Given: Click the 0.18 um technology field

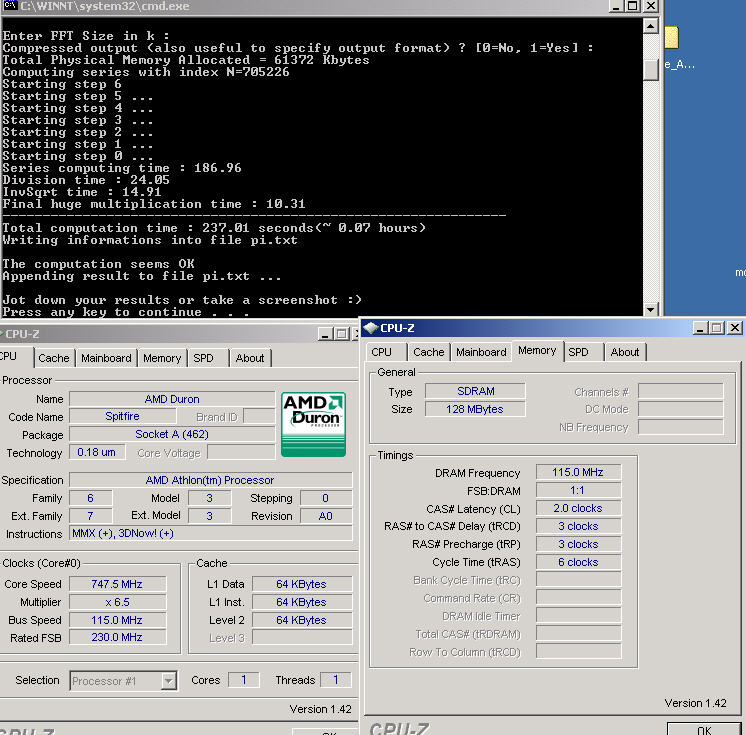Looking at the screenshot, I should point(97,452).
